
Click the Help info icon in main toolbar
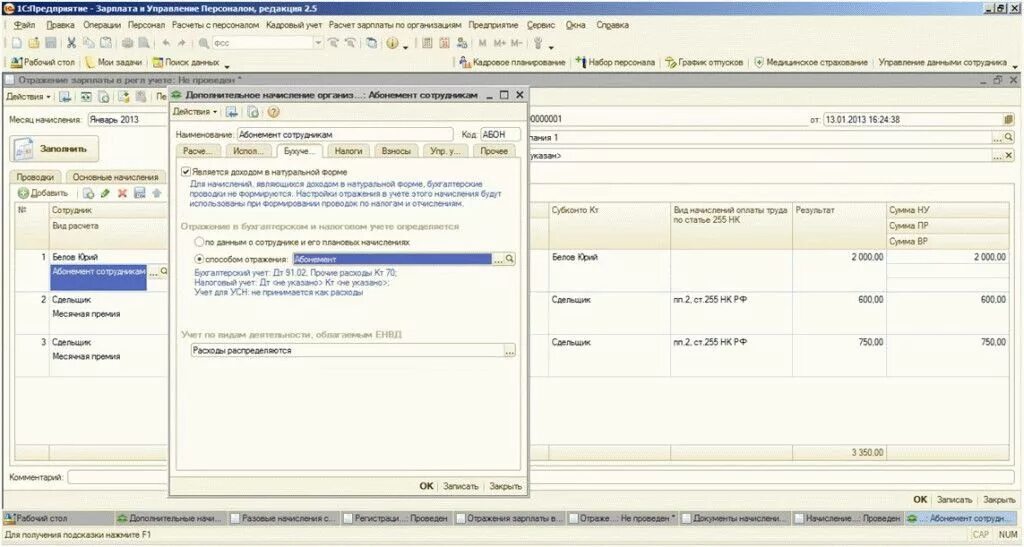coord(392,43)
